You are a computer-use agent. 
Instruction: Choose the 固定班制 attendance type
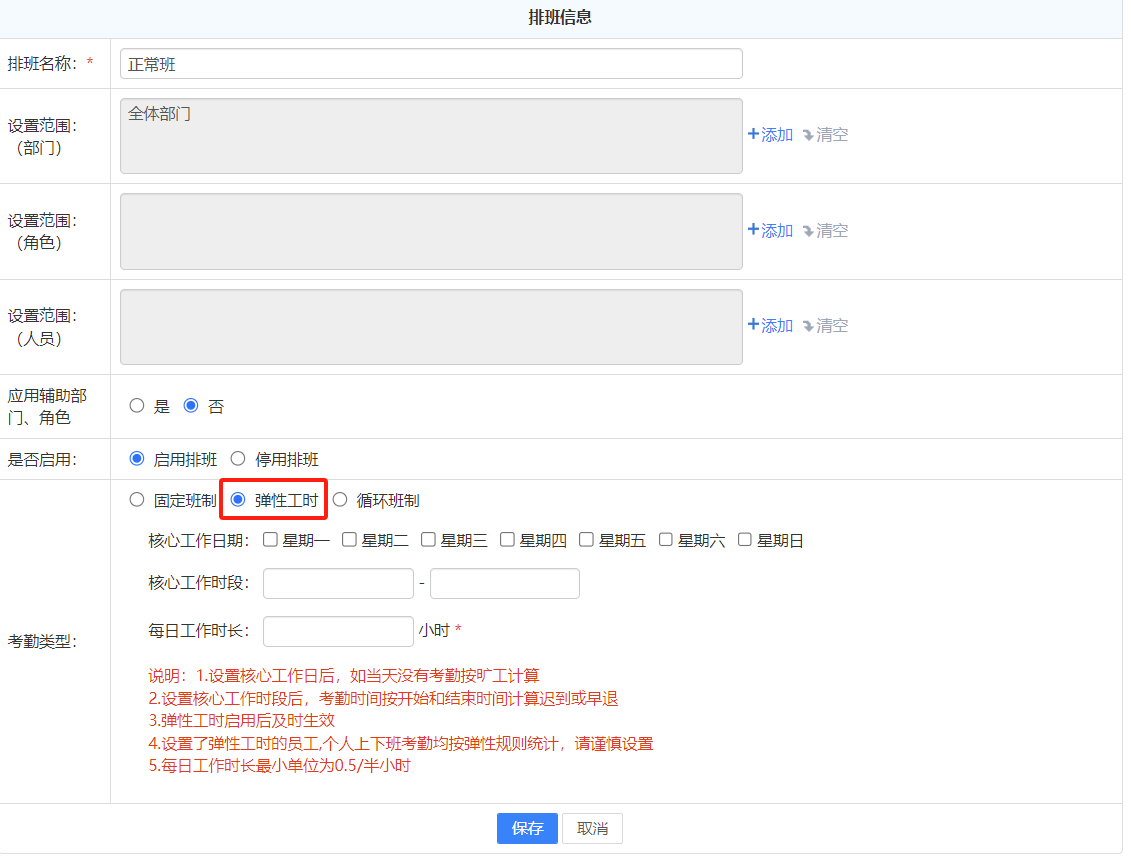(137, 500)
